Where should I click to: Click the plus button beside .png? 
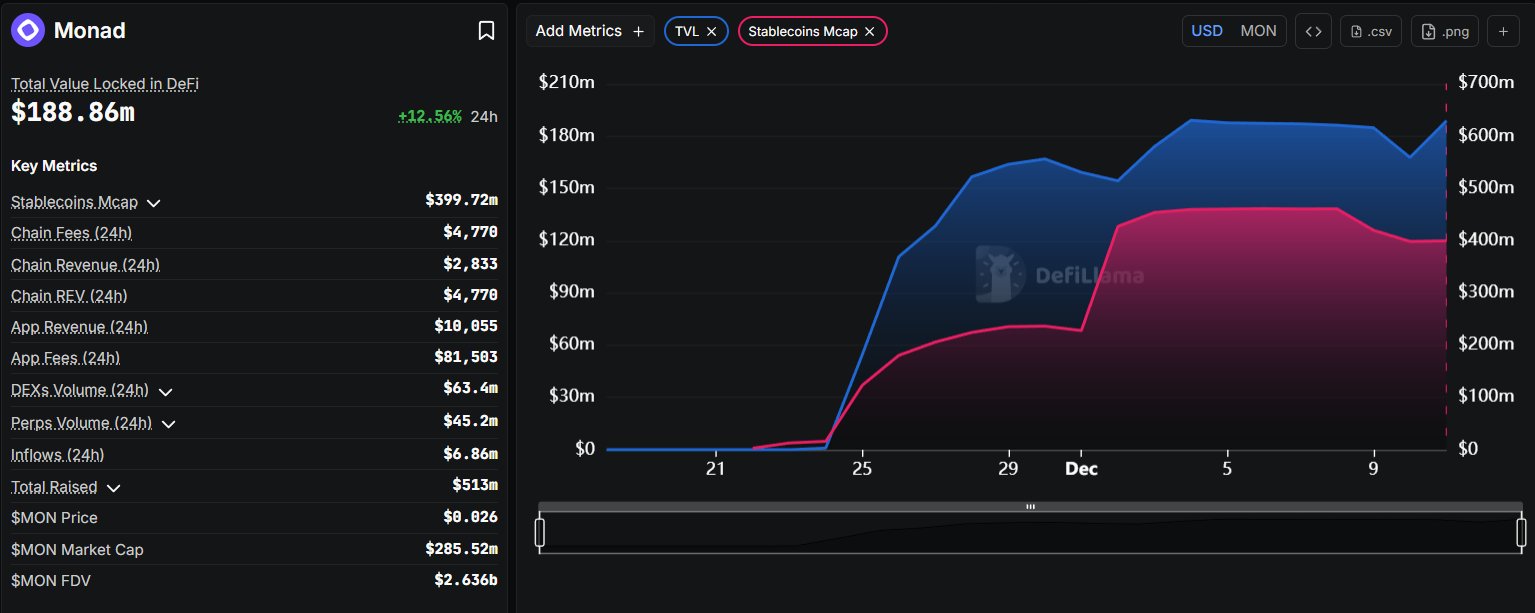[x=1503, y=31]
